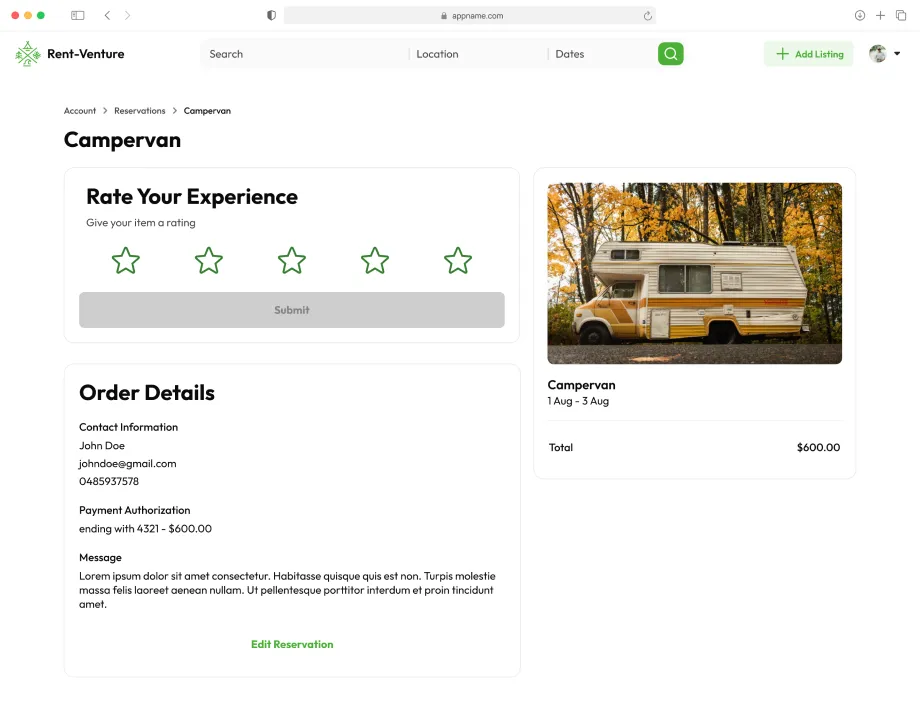Click the Message label
Image resolution: width=920 pixels, height=720 pixels.
100,557
